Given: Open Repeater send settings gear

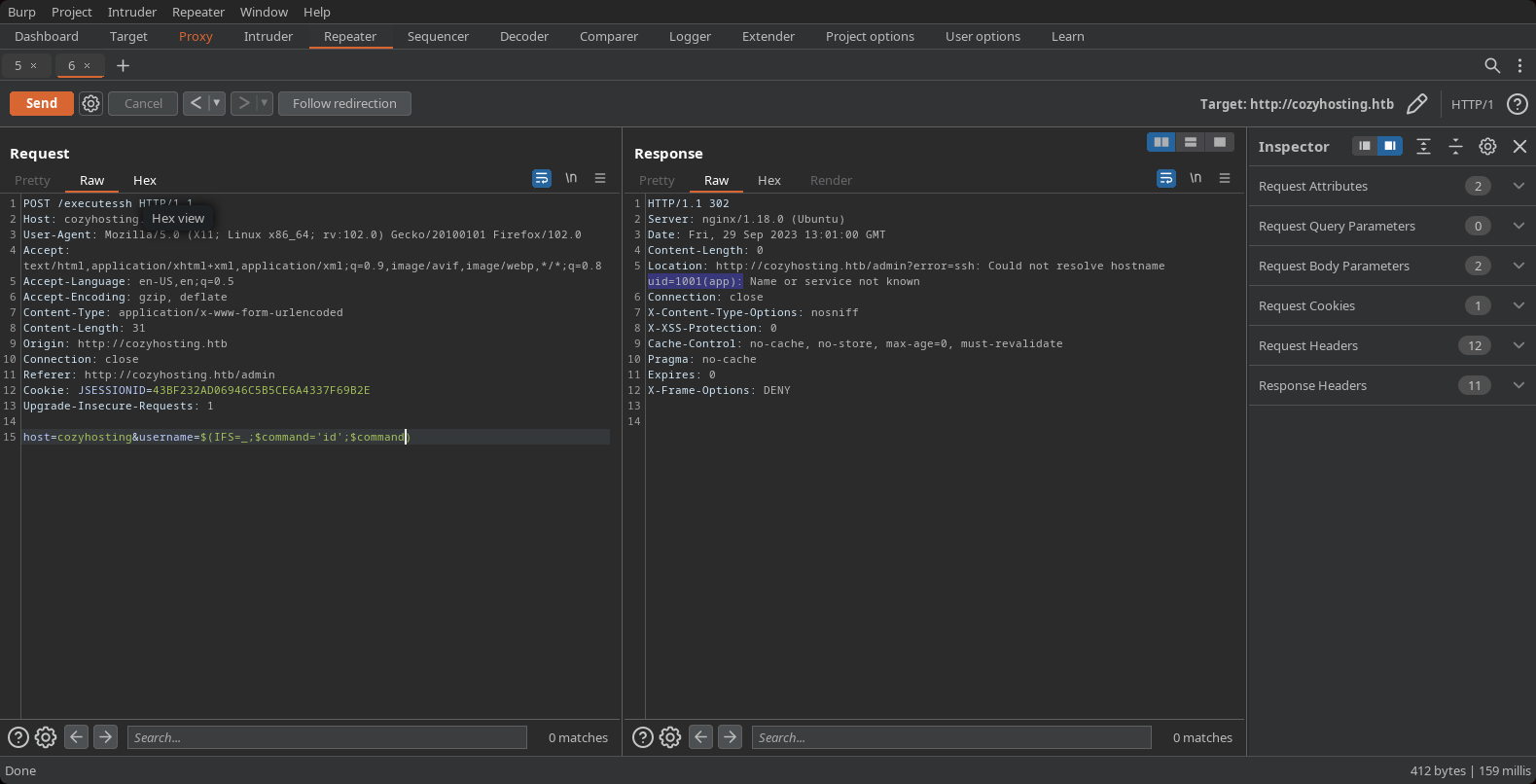Looking at the screenshot, I should [90, 103].
